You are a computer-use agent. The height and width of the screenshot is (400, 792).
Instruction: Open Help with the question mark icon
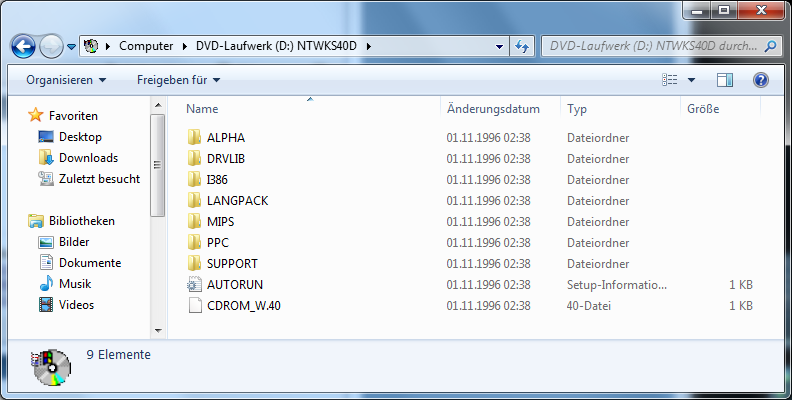[x=761, y=80]
